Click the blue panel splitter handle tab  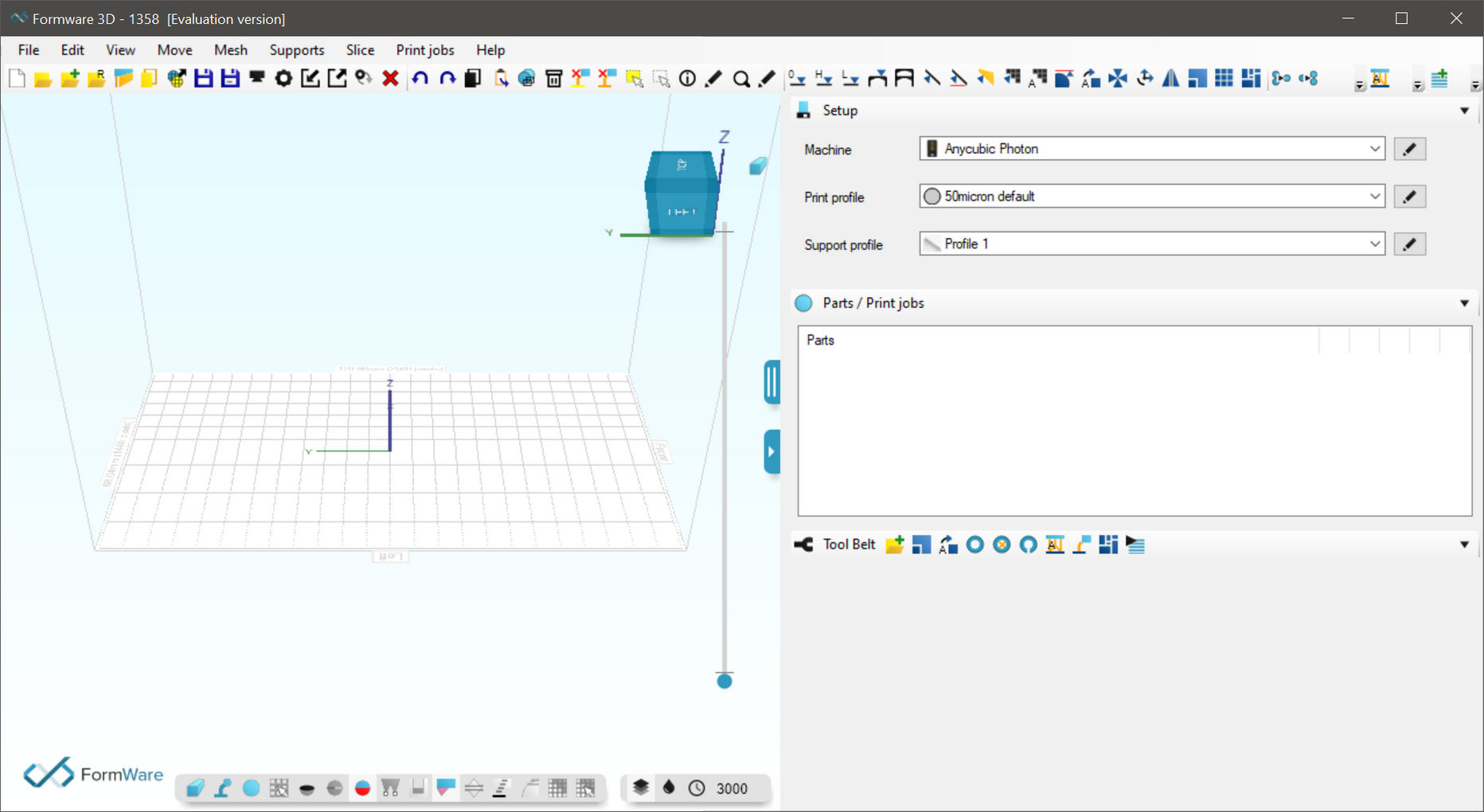point(771,382)
